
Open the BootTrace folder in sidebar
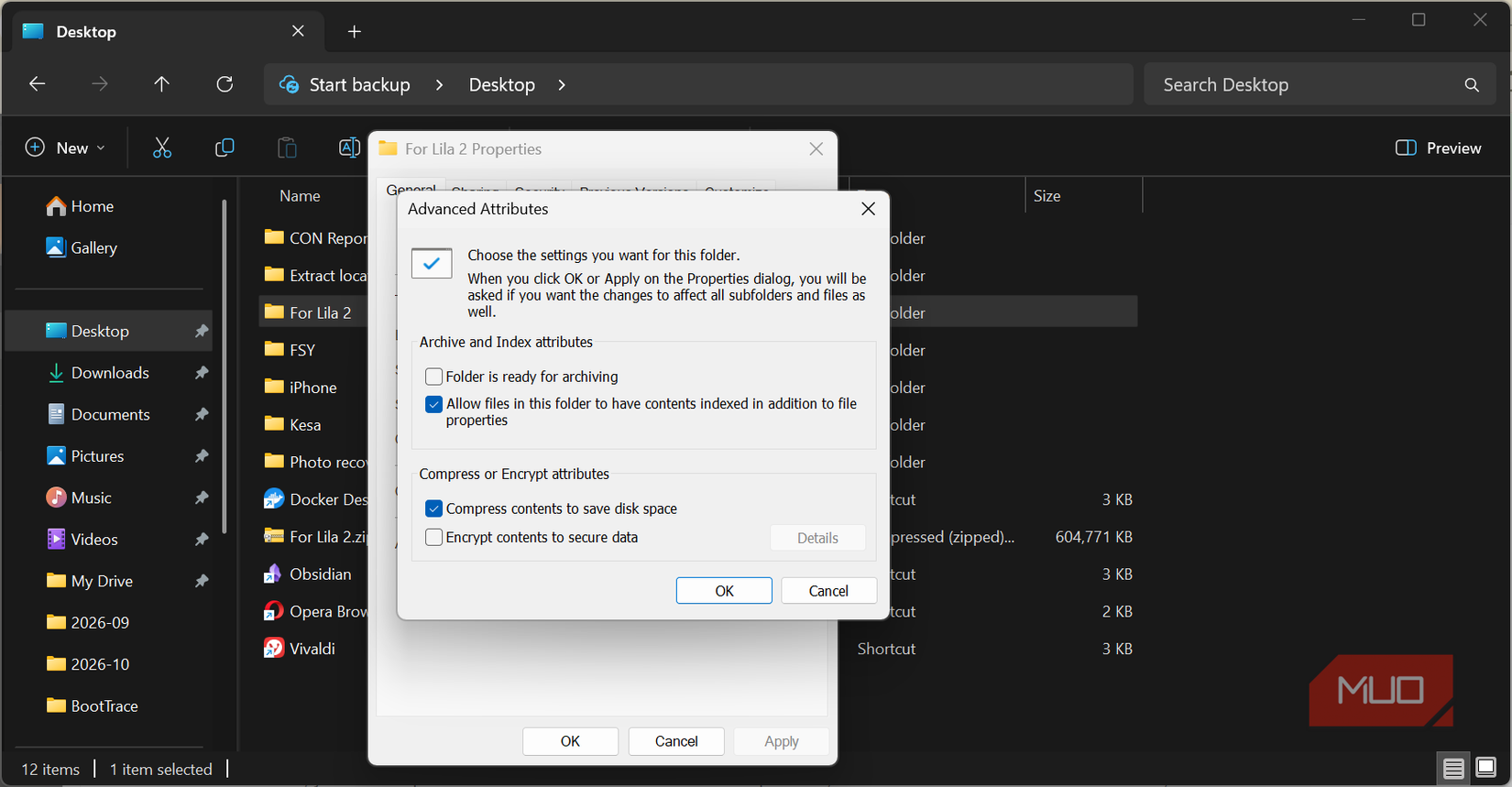point(92,706)
